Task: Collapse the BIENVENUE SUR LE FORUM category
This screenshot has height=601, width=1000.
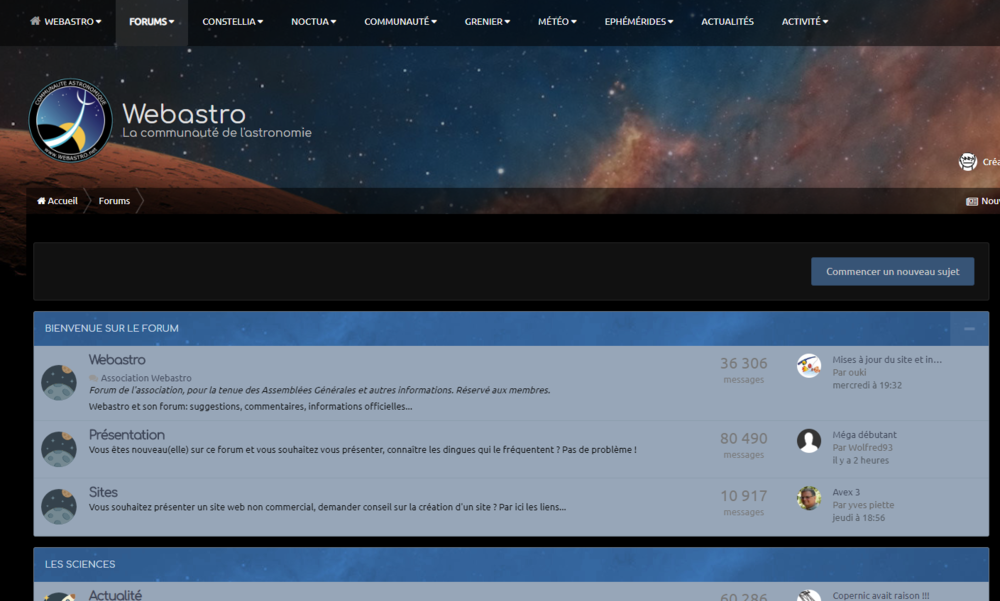Action: click(969, 329)
